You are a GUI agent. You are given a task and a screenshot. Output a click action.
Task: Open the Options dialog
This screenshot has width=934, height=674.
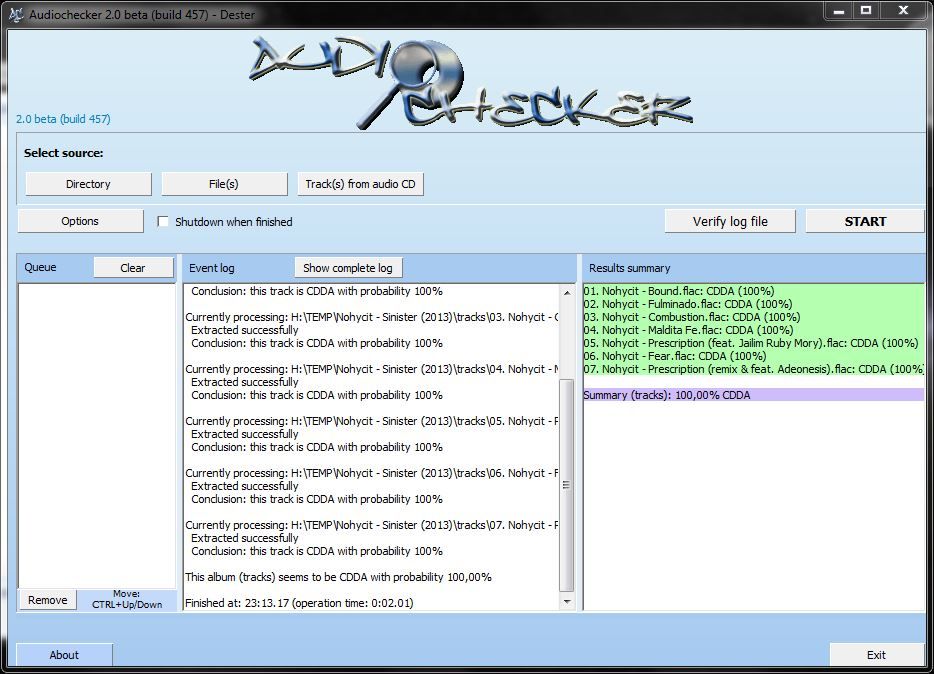pyautogui.click(x=80, y=221)
